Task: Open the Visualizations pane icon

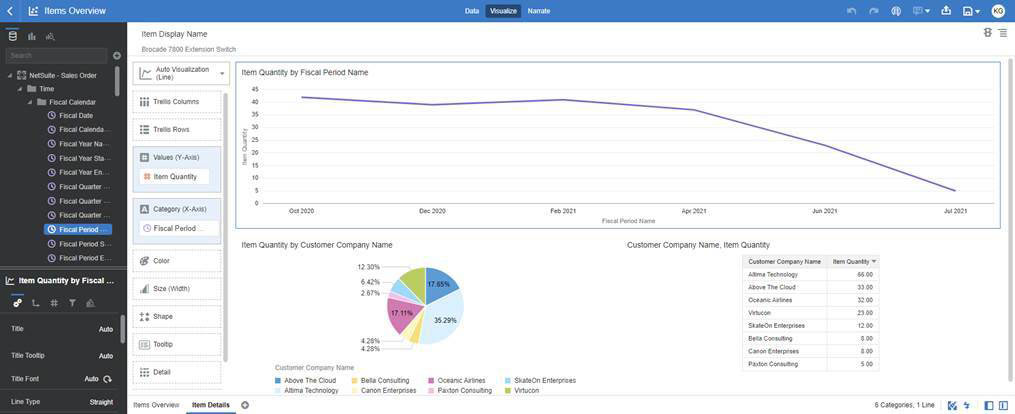Action: (32, 36)
